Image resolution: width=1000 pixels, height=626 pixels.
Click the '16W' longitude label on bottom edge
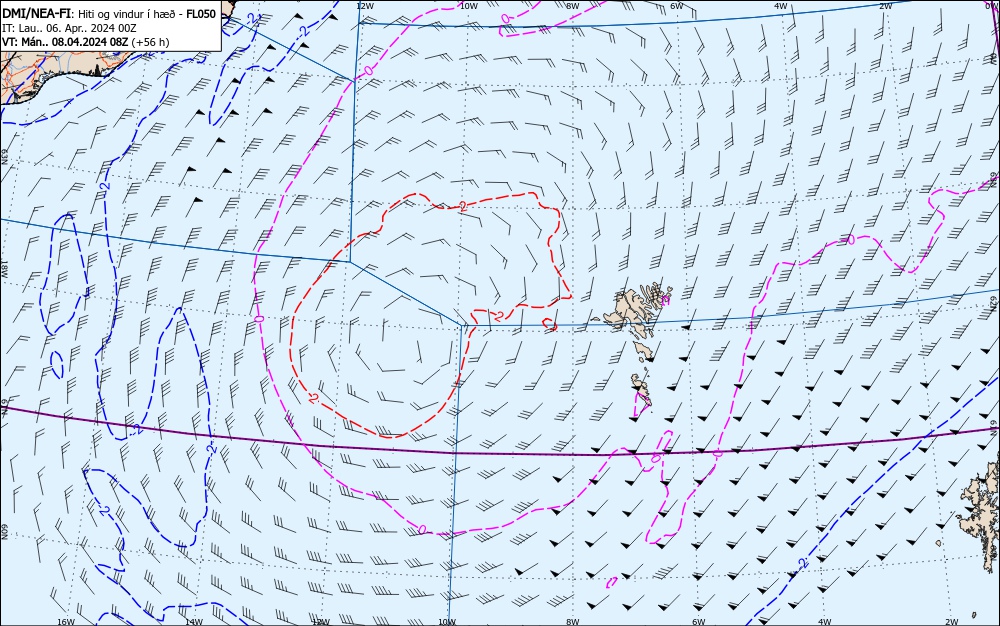point(66,622)
